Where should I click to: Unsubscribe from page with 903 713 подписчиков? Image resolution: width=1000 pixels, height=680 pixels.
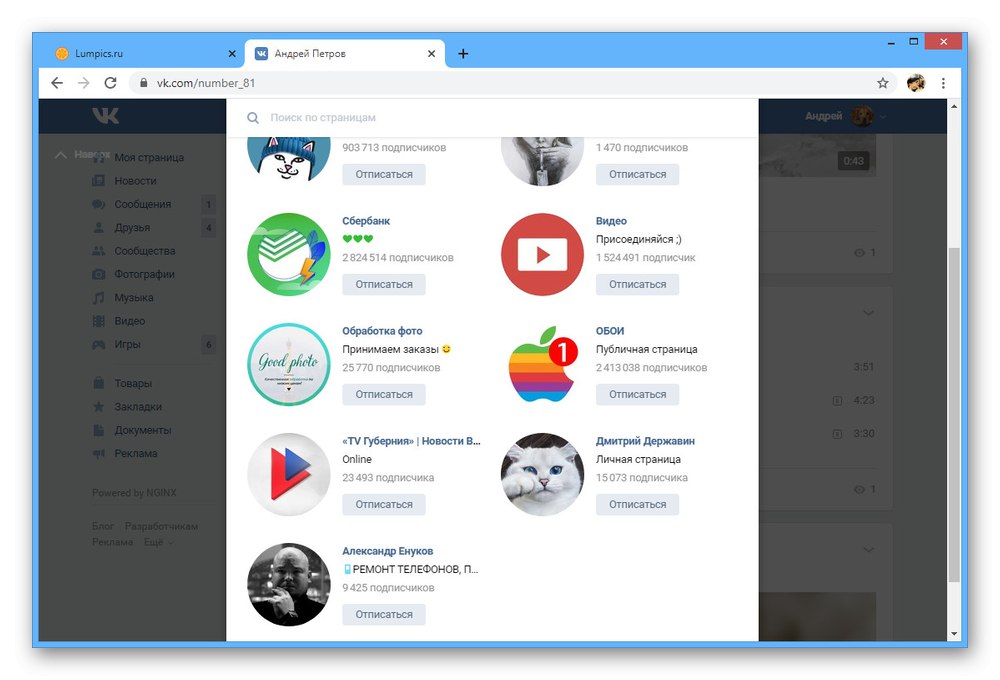click(384, 174)
